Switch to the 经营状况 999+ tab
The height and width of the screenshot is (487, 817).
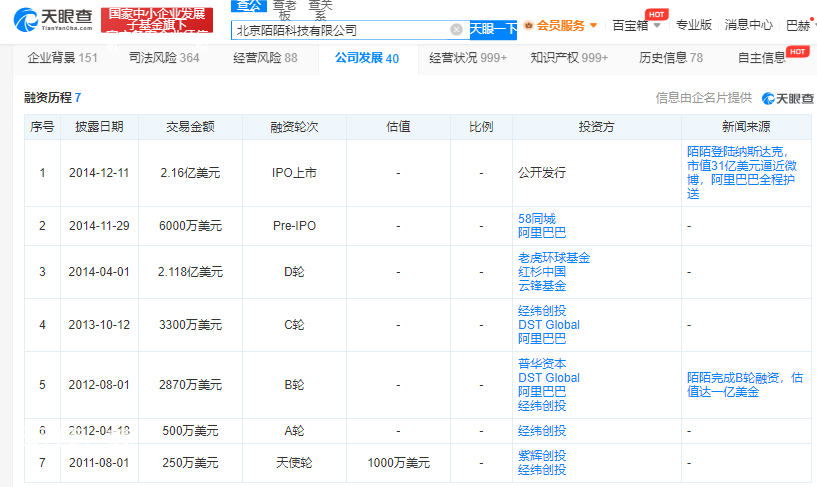(x=468, y=58)
